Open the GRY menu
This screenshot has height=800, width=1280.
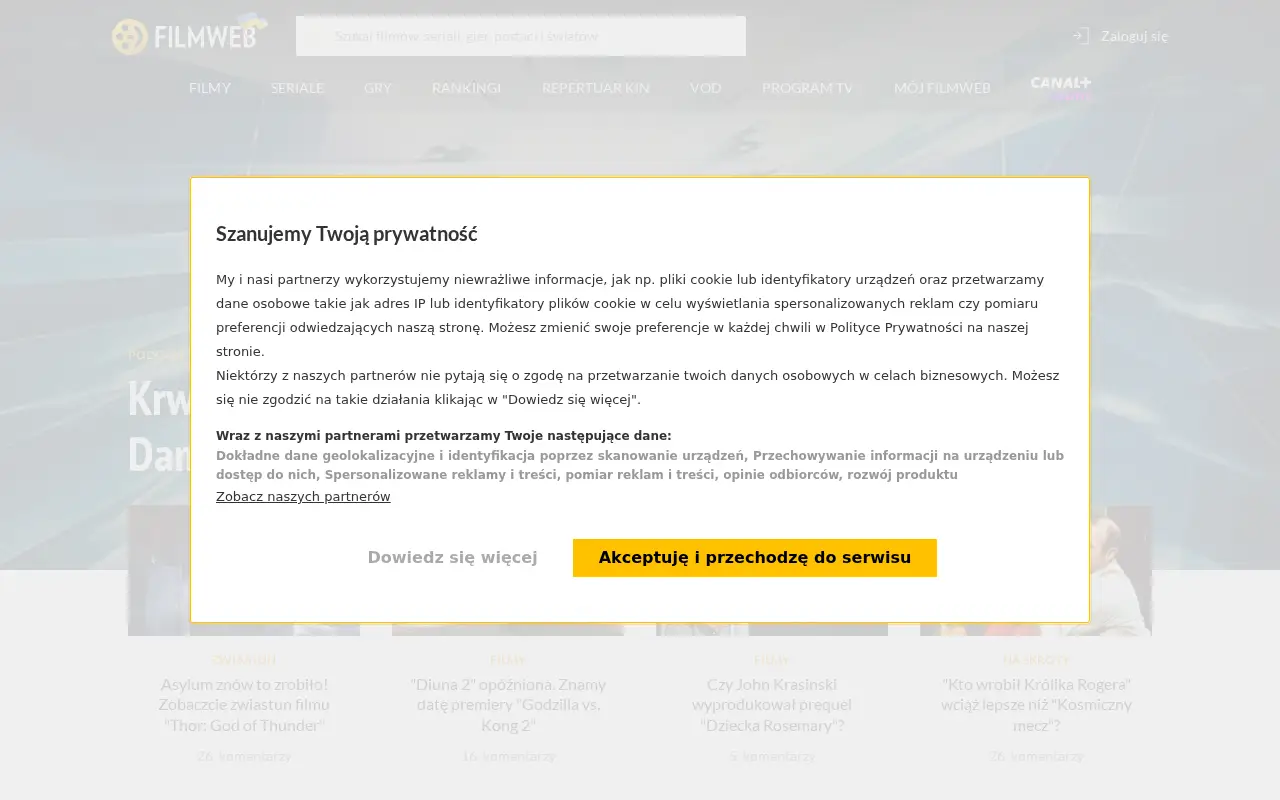[378, 88]
